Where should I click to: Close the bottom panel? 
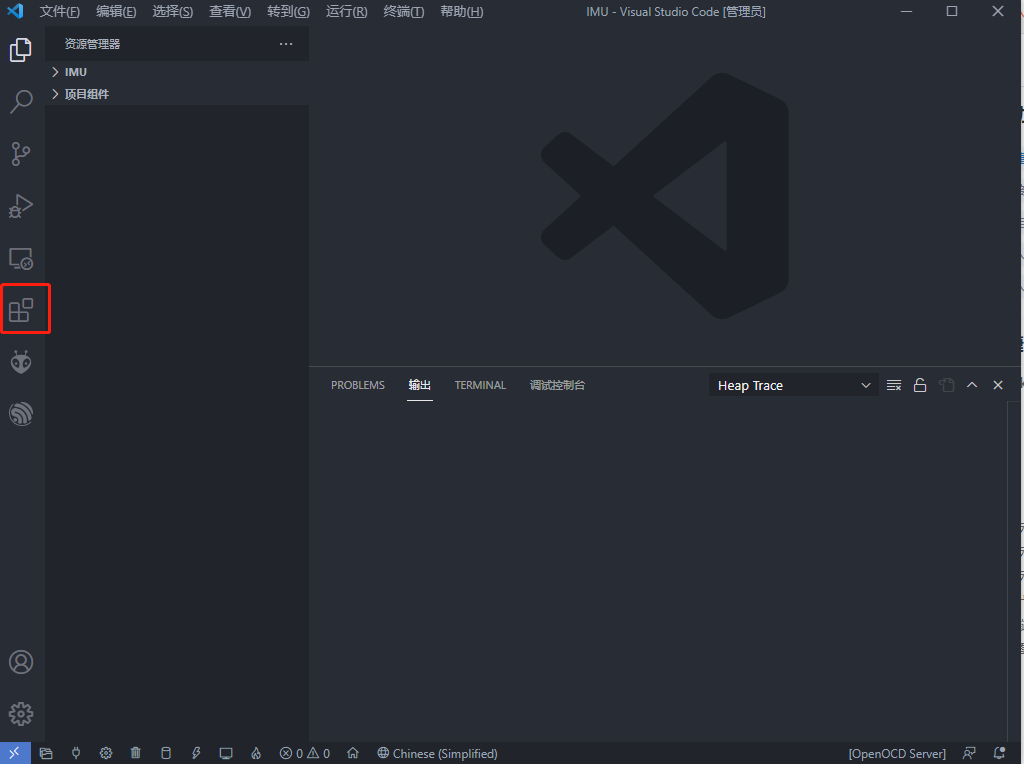[x=998, y=385]
